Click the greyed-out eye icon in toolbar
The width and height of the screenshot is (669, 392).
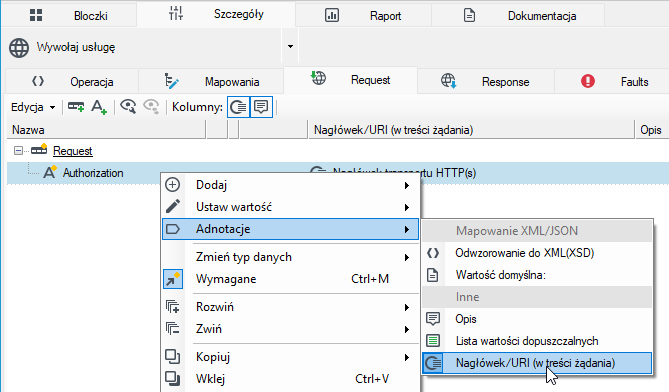(151, 106)
